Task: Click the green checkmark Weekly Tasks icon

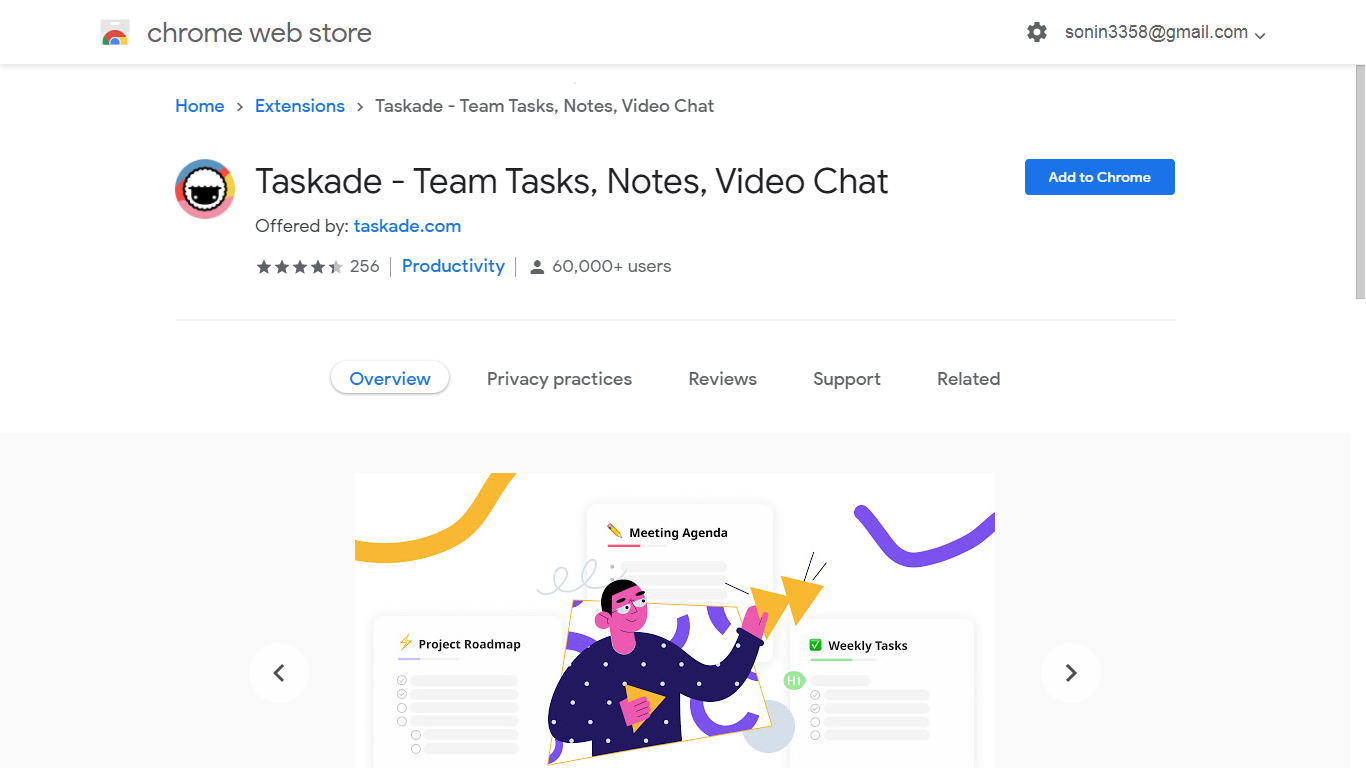Action: [x=815, y=645]
